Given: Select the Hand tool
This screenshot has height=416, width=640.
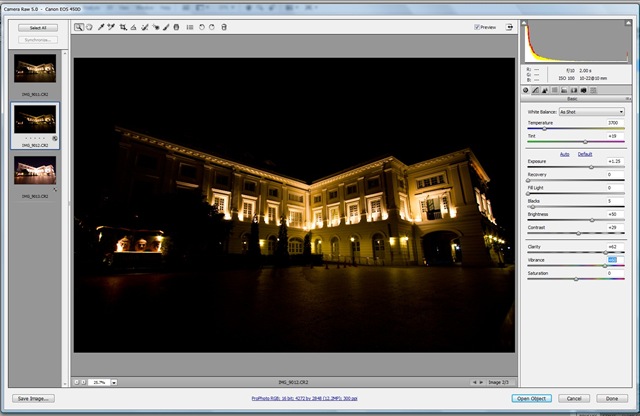Looking at the screenshot, I should tap(89, 27).
